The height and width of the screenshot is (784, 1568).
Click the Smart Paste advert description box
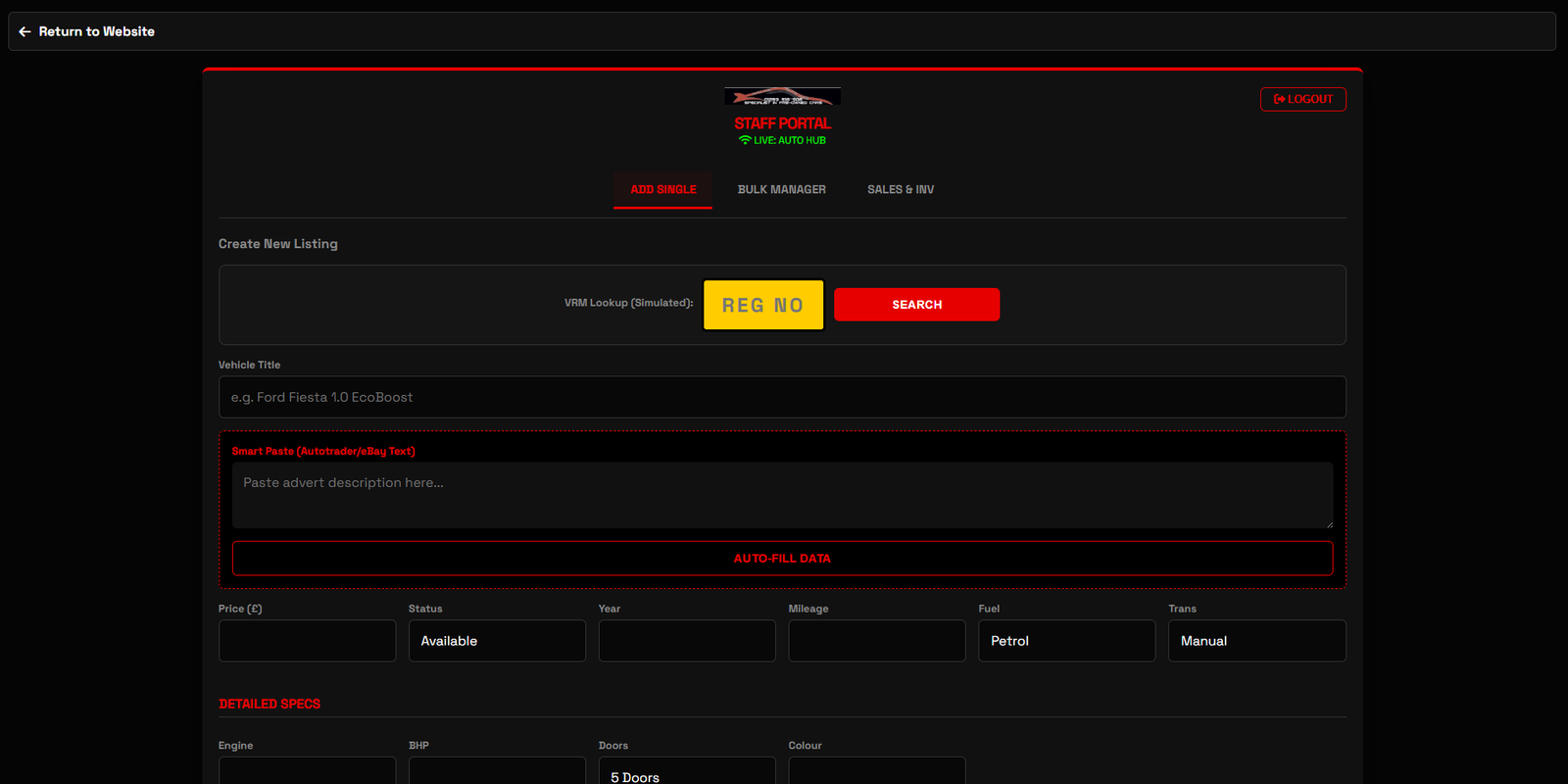tap(781, 495)
